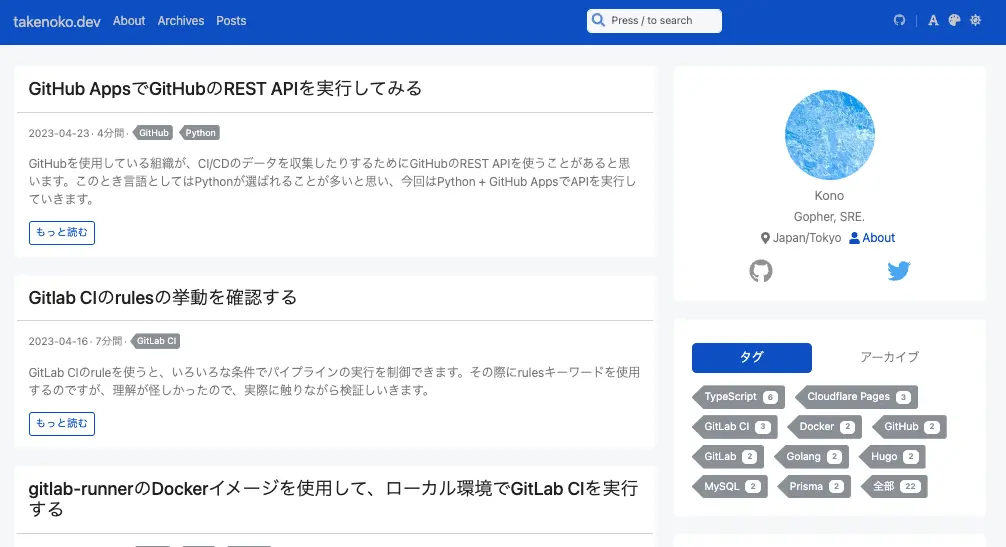Click the Python tag on first post

coord(200,133)
